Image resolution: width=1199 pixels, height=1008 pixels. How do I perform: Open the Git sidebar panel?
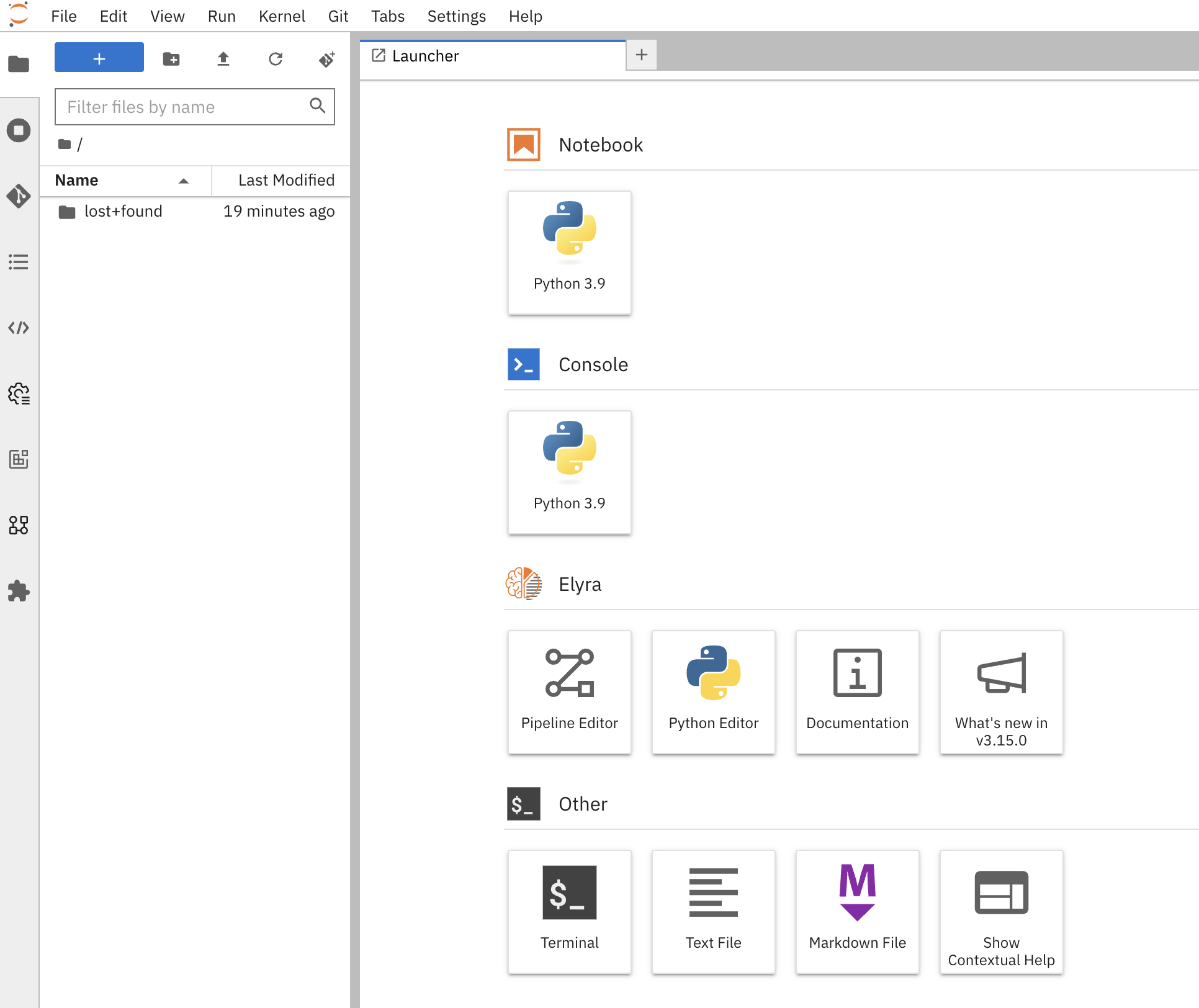(x=19, y=196)
